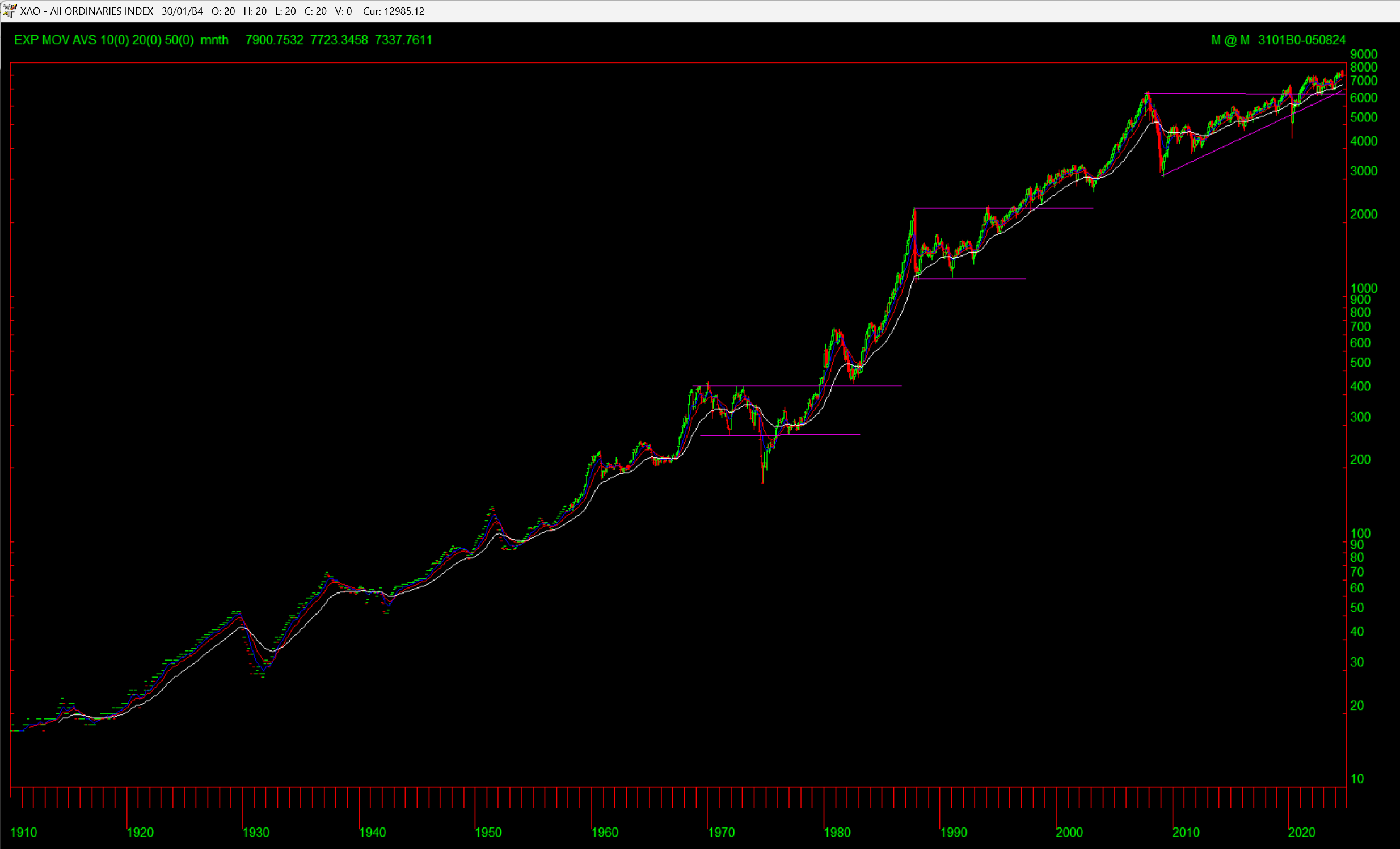Screen dimensions: 1400x849
Task: Click the 500 price scale label
Action: [x=1360, y=363]
